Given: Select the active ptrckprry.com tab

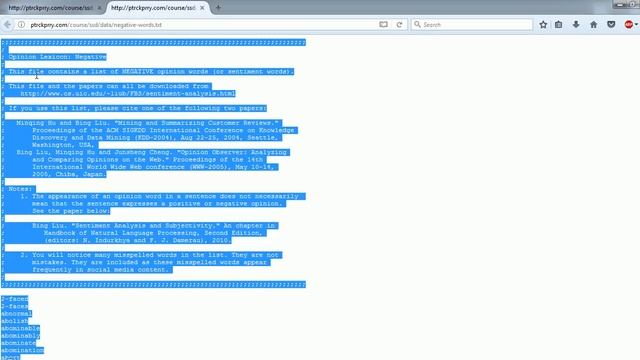Looking at the screenshot, I should (158, 8).
